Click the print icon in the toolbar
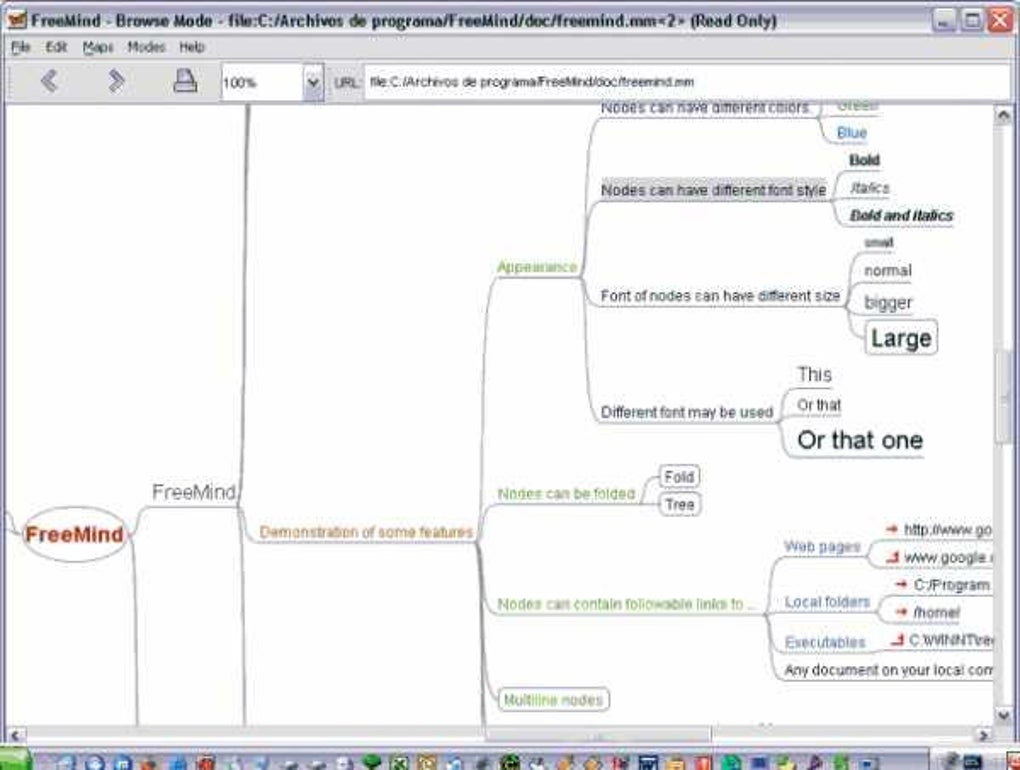 (185, 81)
